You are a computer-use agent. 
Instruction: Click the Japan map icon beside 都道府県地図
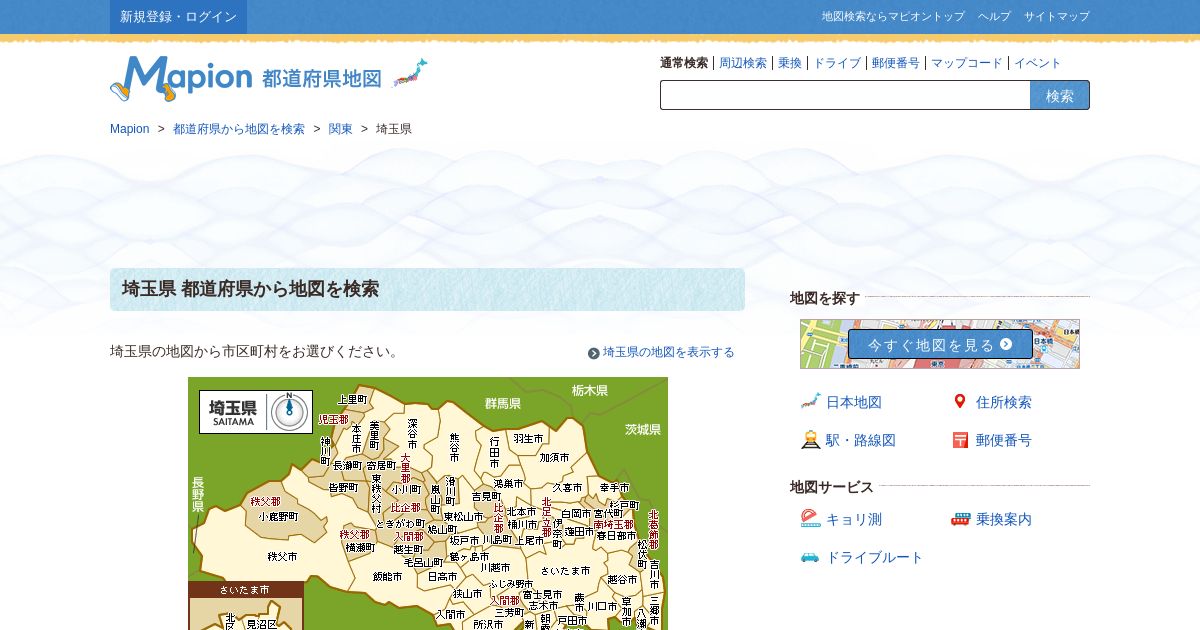click(x=410, y=73)
